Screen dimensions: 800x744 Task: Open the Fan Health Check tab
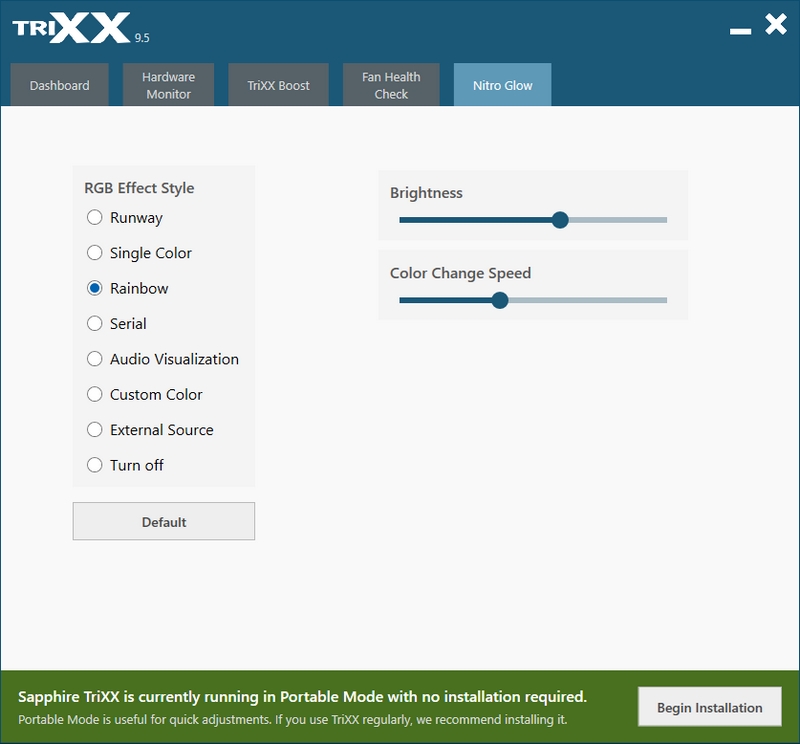(391, 85)
